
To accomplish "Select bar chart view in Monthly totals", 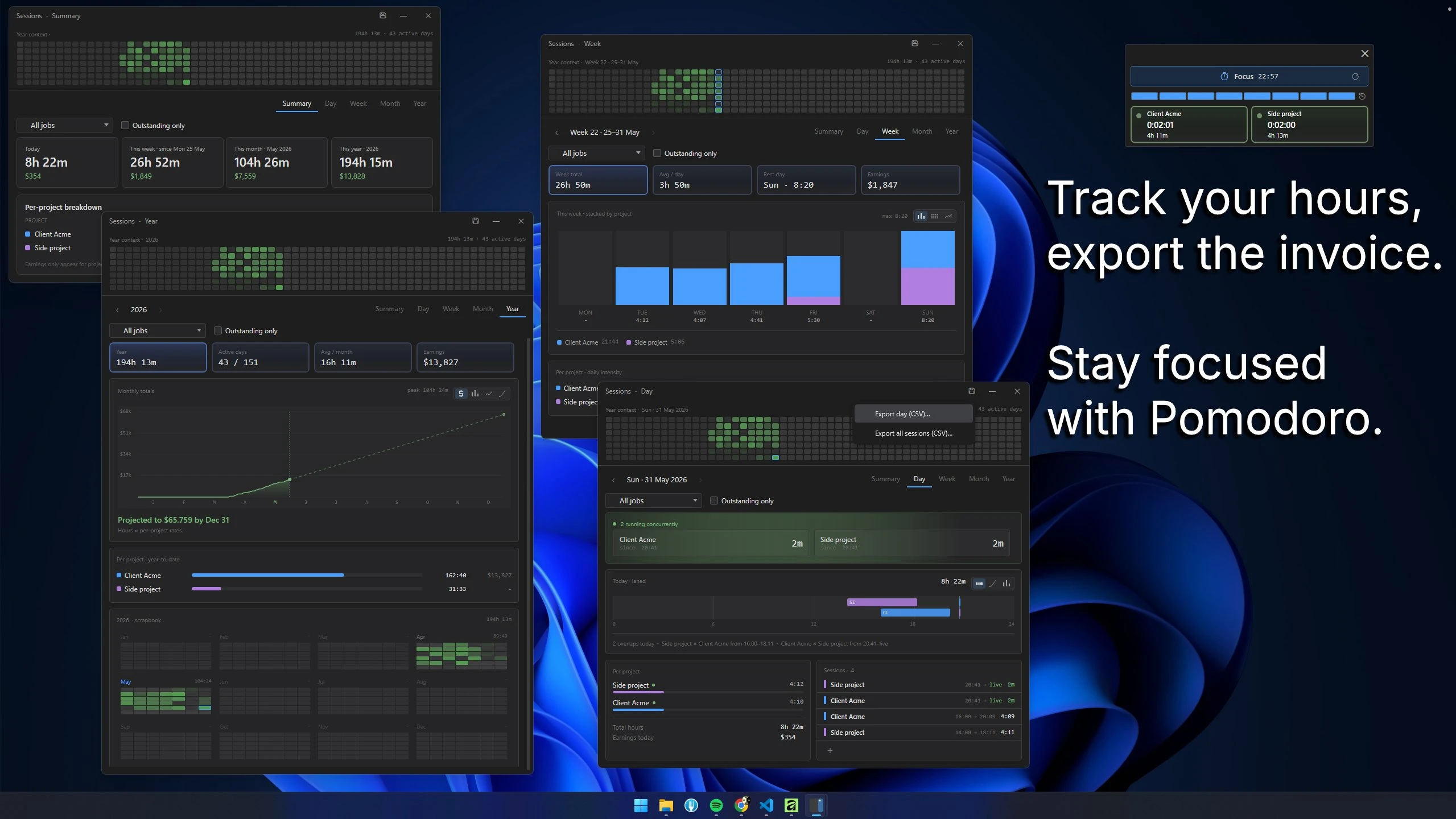I will pos(475,394).
